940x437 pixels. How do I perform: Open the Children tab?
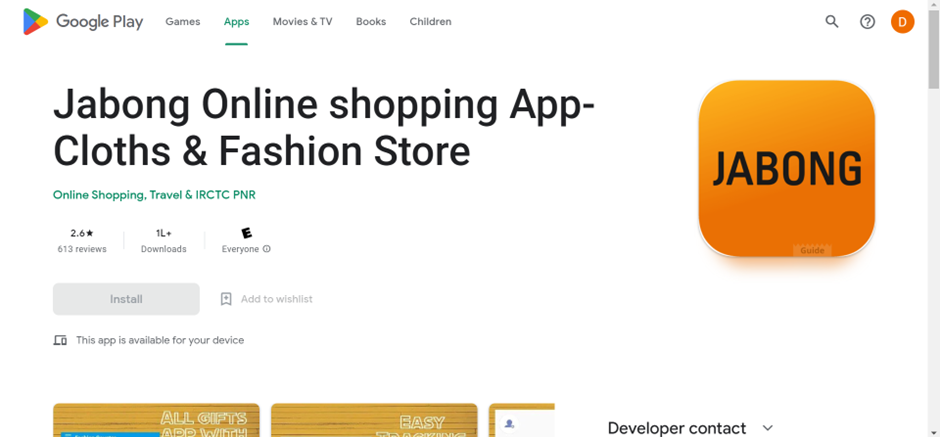pos(430,22)
